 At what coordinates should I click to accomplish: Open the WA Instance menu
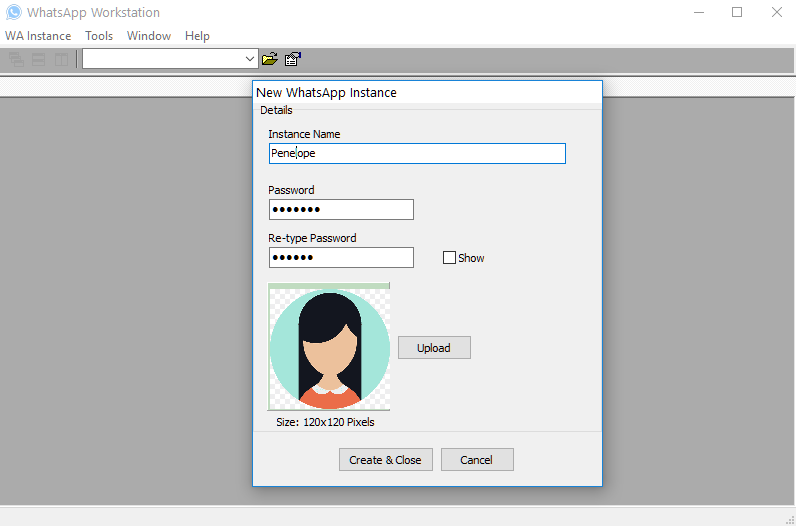click(38, 36)
